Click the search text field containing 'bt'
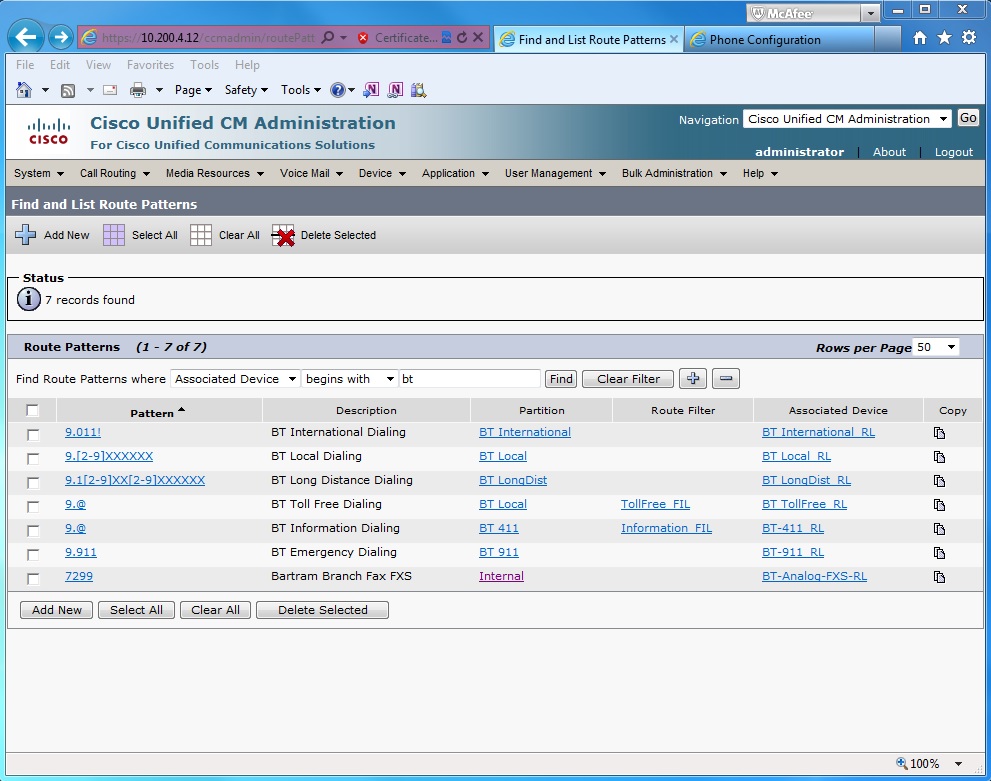991x781 pixels. coord(470,378)
